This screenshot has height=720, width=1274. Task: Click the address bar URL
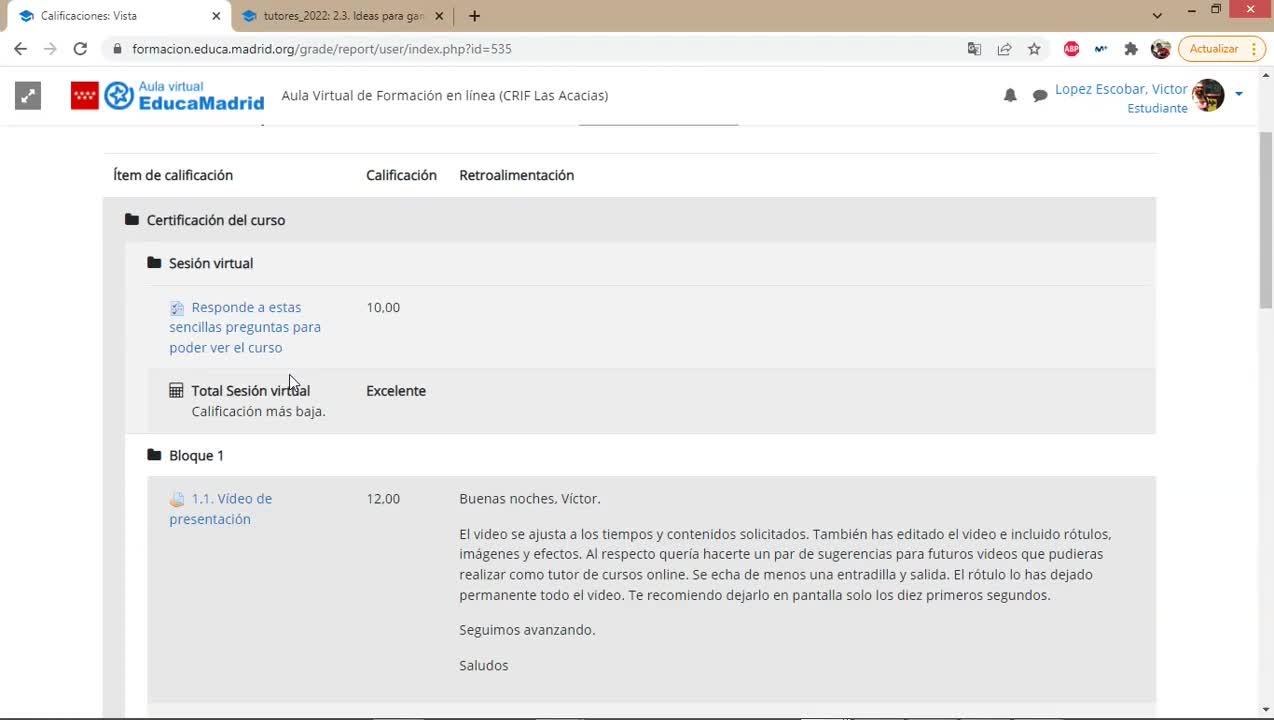pyautogui.click(x=322, y=48)
